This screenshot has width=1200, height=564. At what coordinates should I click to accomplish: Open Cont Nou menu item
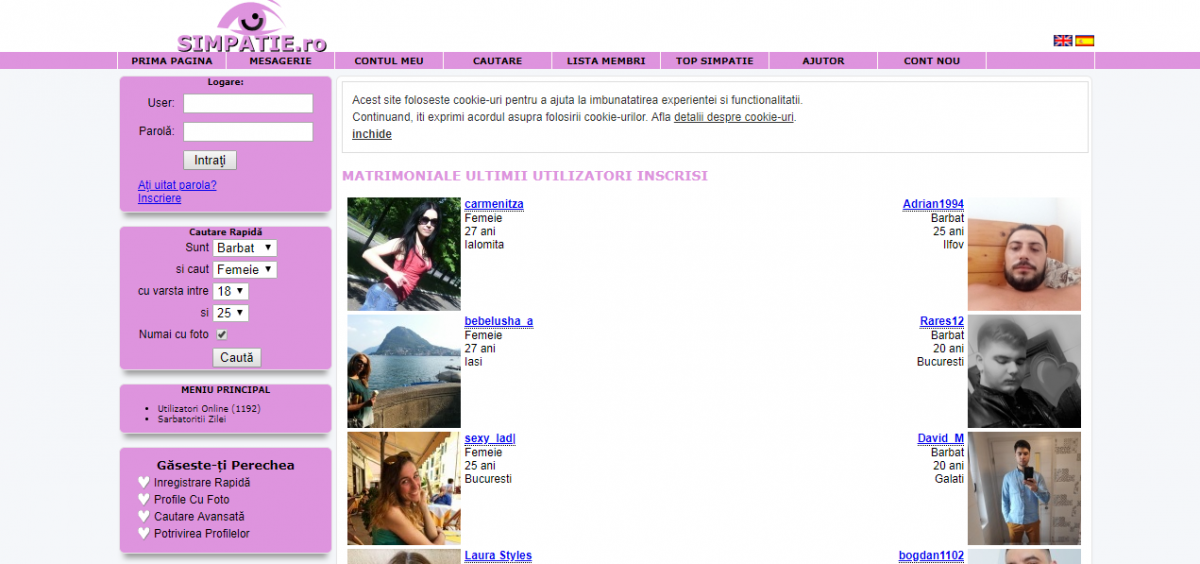click(932, 61)
